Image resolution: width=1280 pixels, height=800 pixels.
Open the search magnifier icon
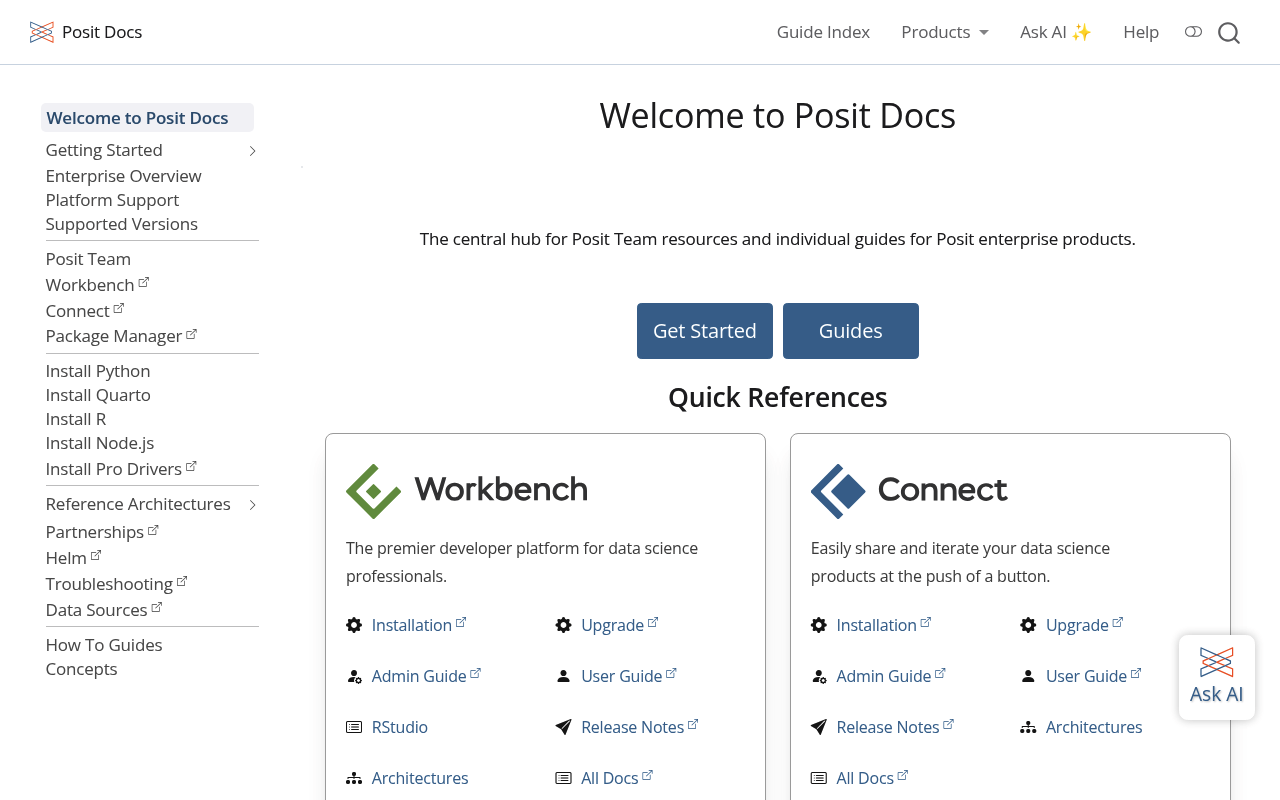pos(1229,33)
